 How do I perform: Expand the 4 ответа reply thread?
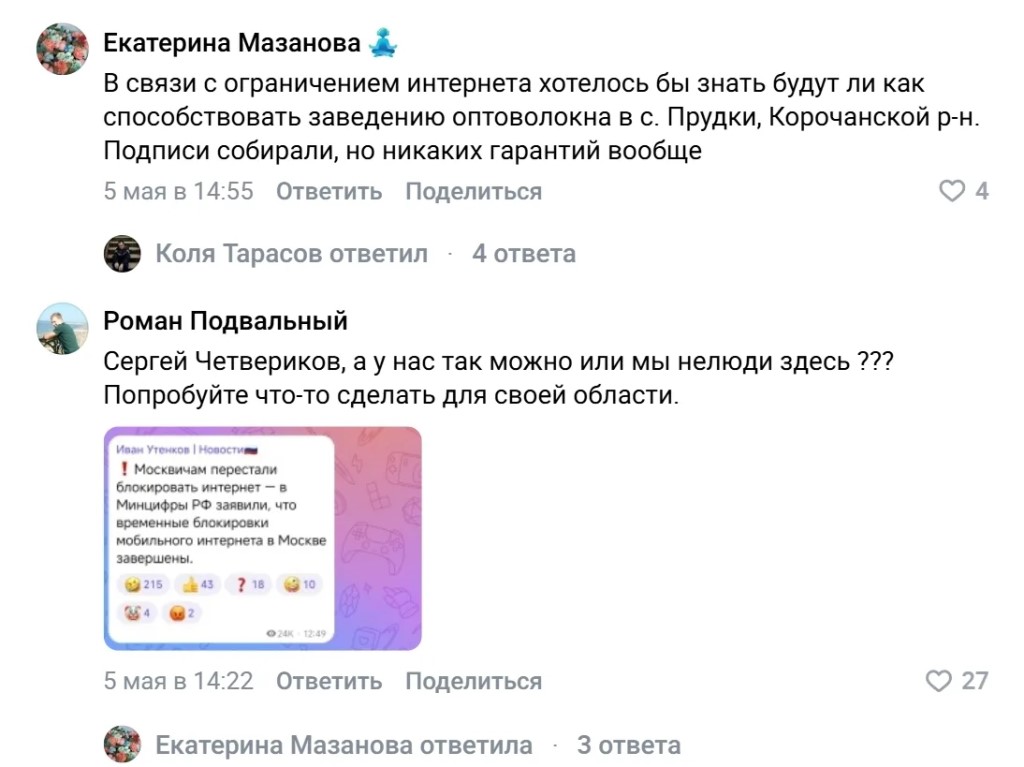pos(524,253)
